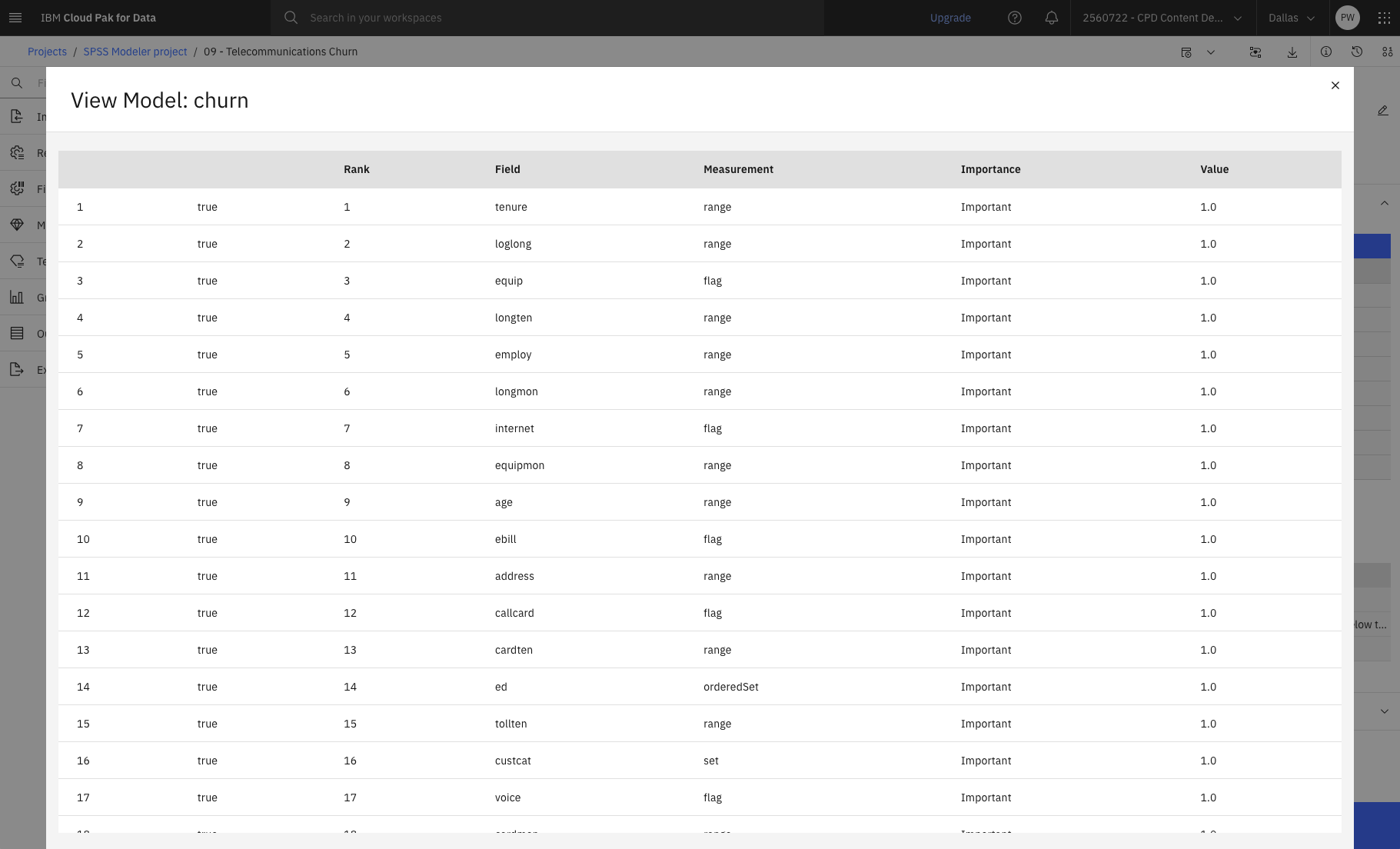
Task: Click the tollten field cell
Action: [x=511, y=724]
